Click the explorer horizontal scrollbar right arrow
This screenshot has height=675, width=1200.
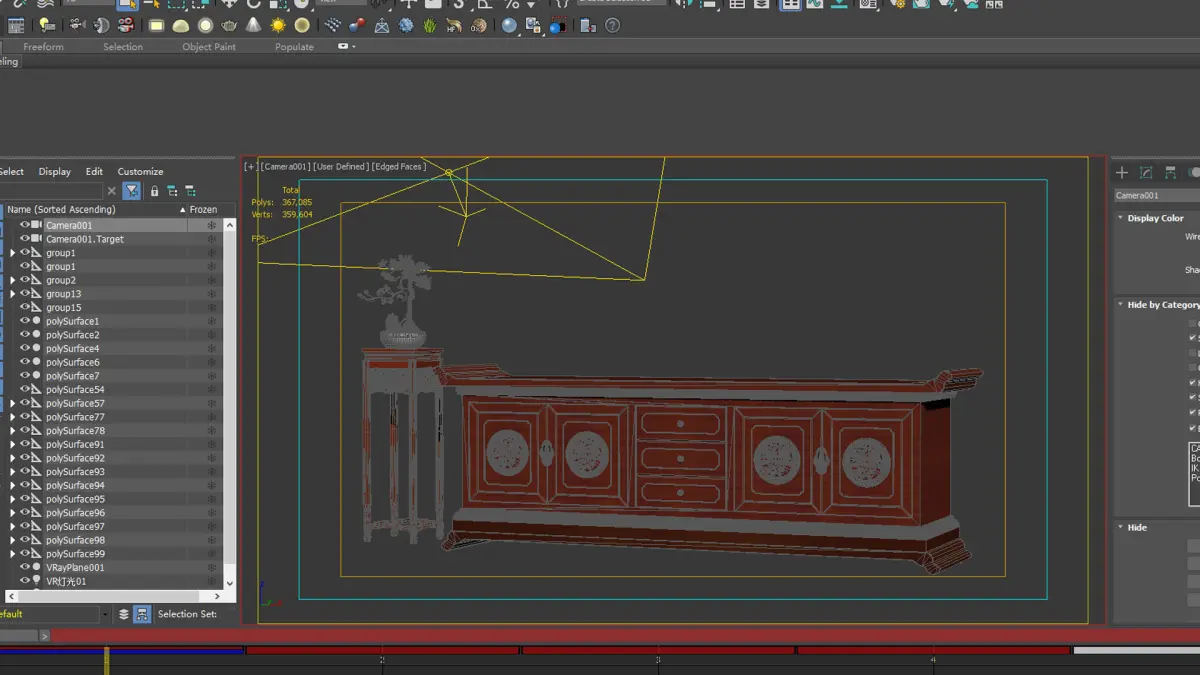click(x=217, y=596)
